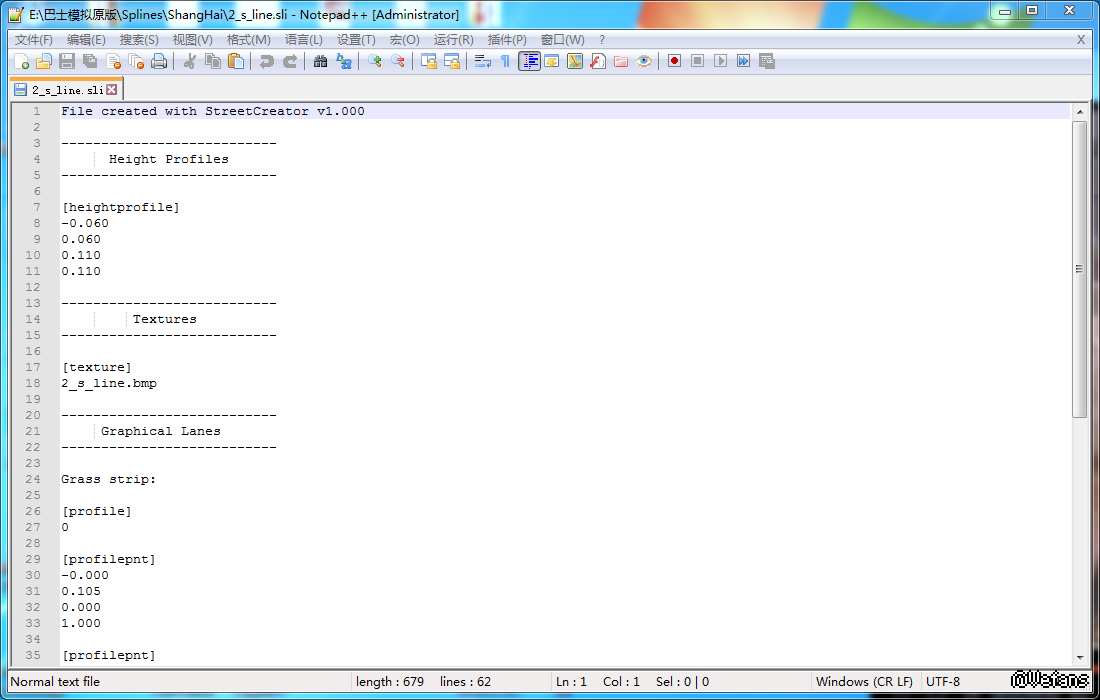Toggle the indent guide toolbar button
Screen dimensions: 1100x700
530,62
